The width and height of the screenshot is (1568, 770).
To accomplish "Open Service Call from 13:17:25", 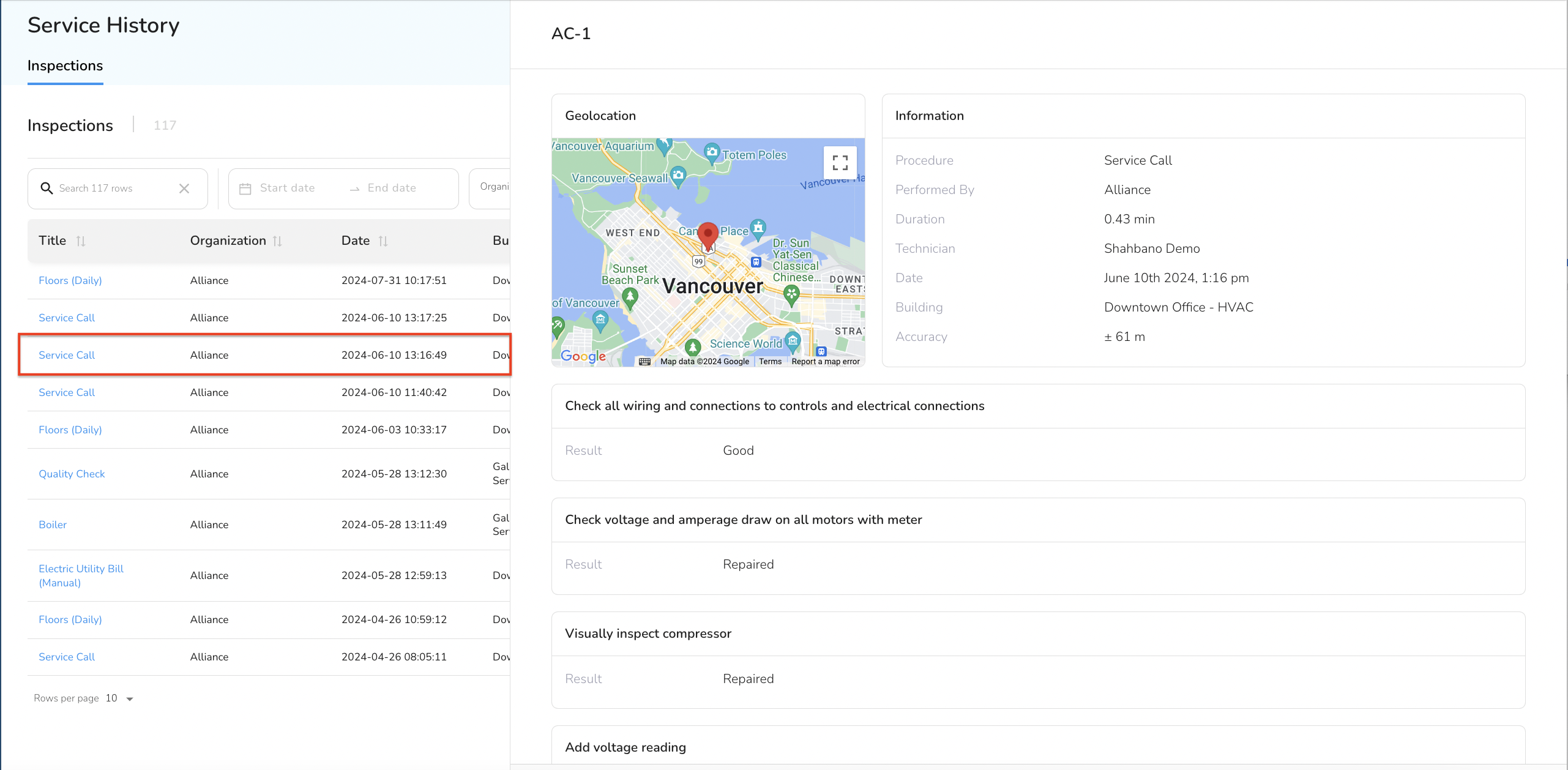I will click(67, 318).
